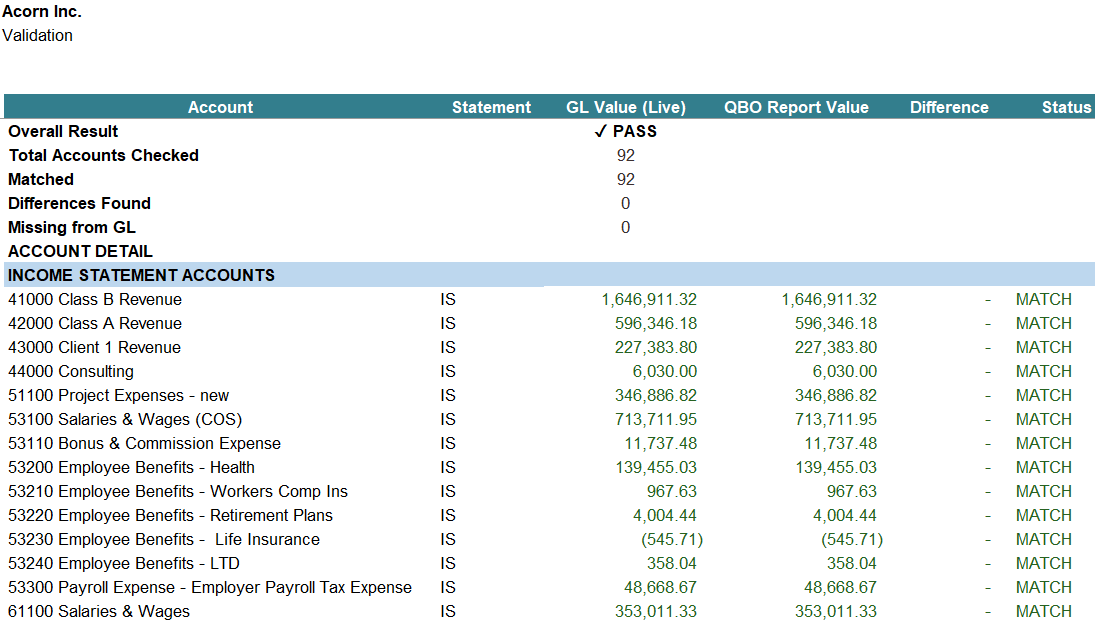Select the Missing from GL label
This screenshot has height=623, width=1095.
[x=71, y=227]
